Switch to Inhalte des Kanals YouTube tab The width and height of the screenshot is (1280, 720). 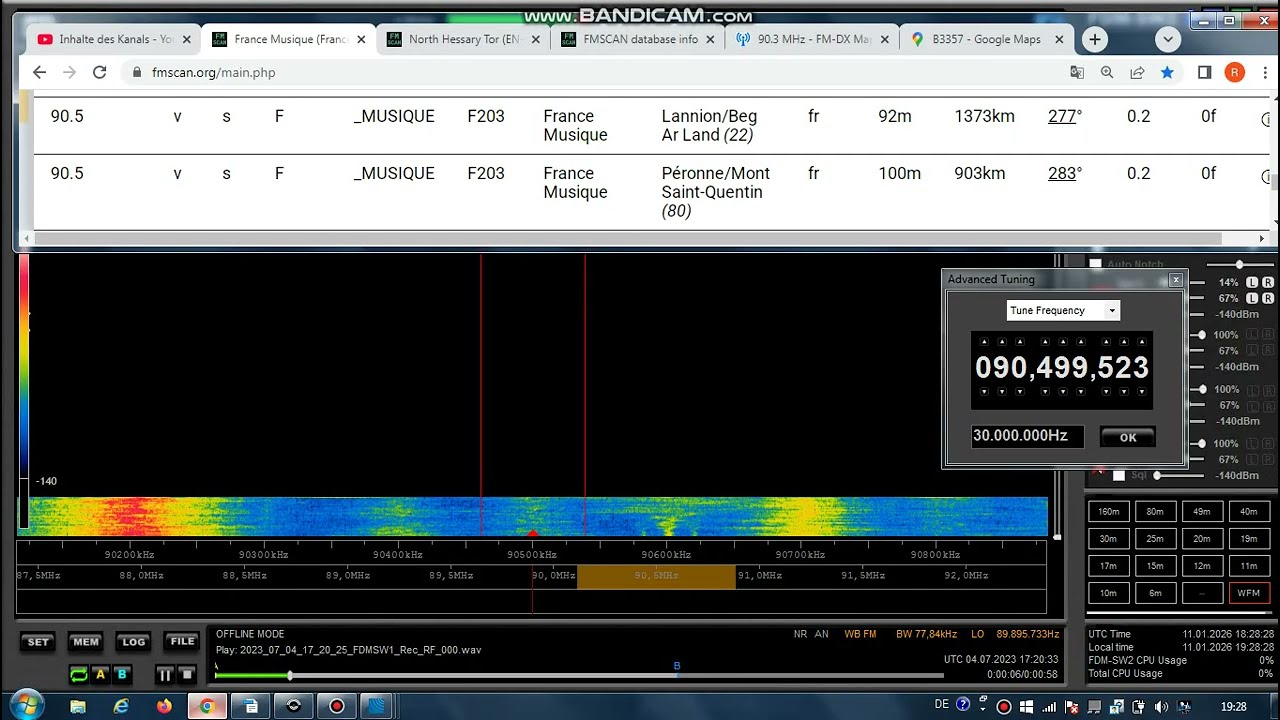pos(114,39)
